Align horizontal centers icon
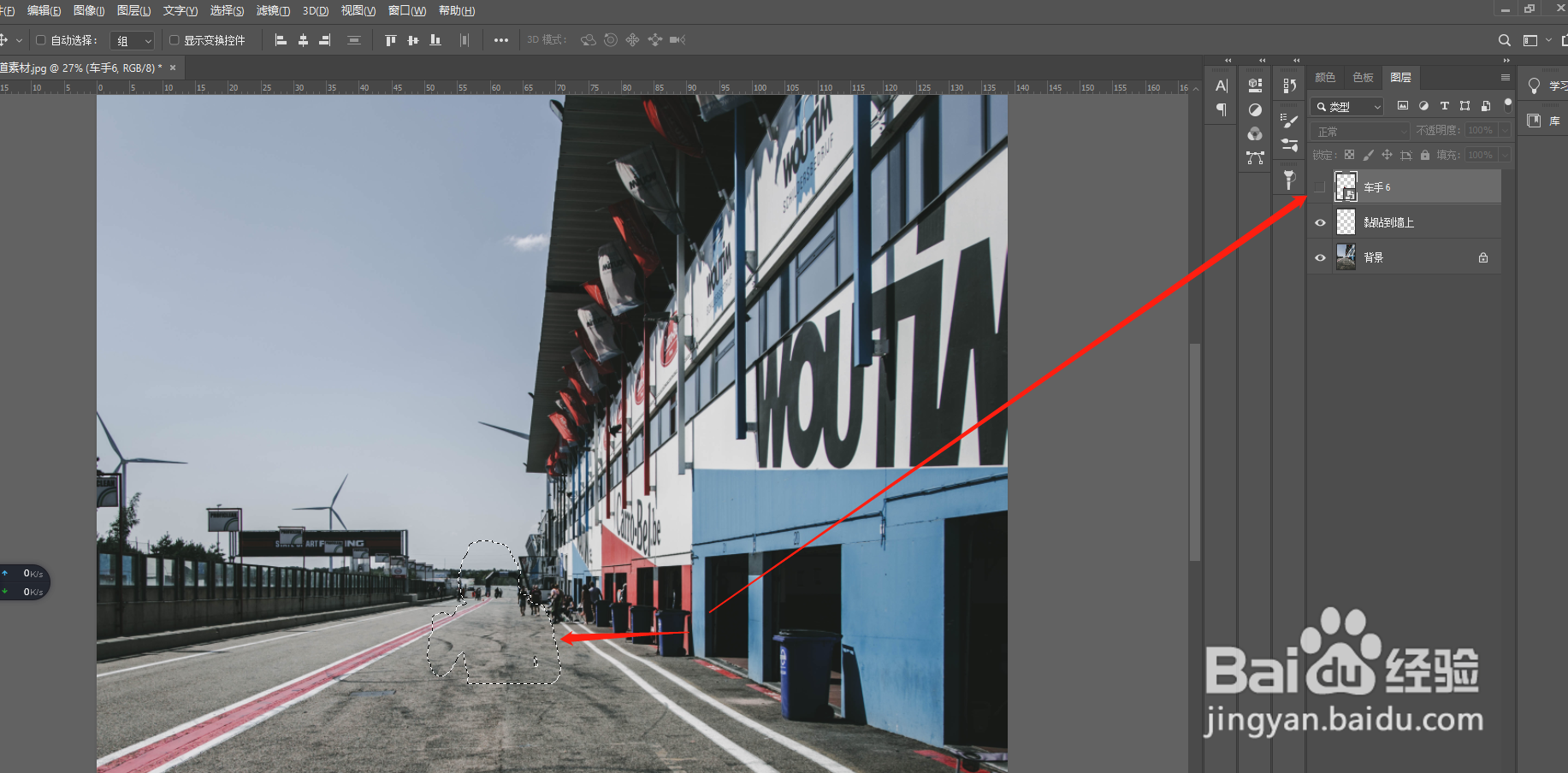The height and width of the screenshot is (773, 1568). pos(303,40)
